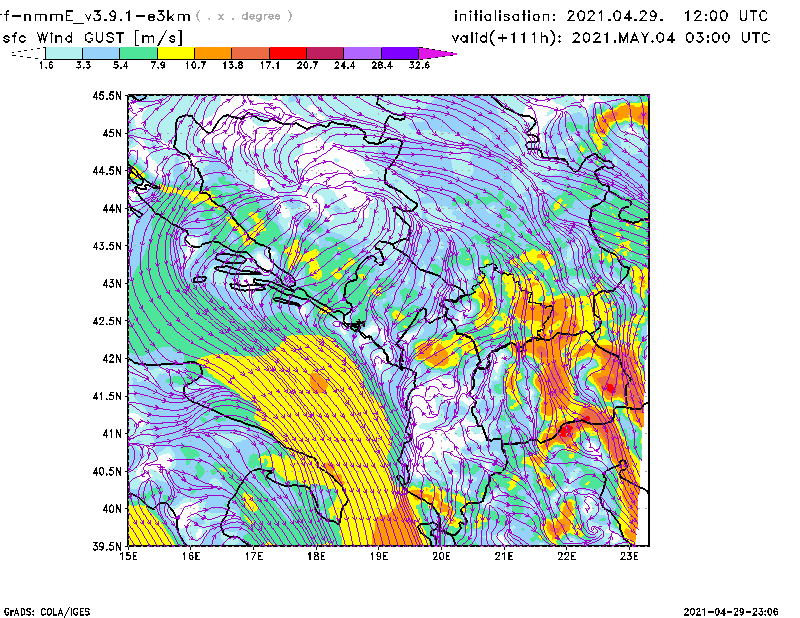
Task: Click the 15E longitude label
Action: (128, 556)
